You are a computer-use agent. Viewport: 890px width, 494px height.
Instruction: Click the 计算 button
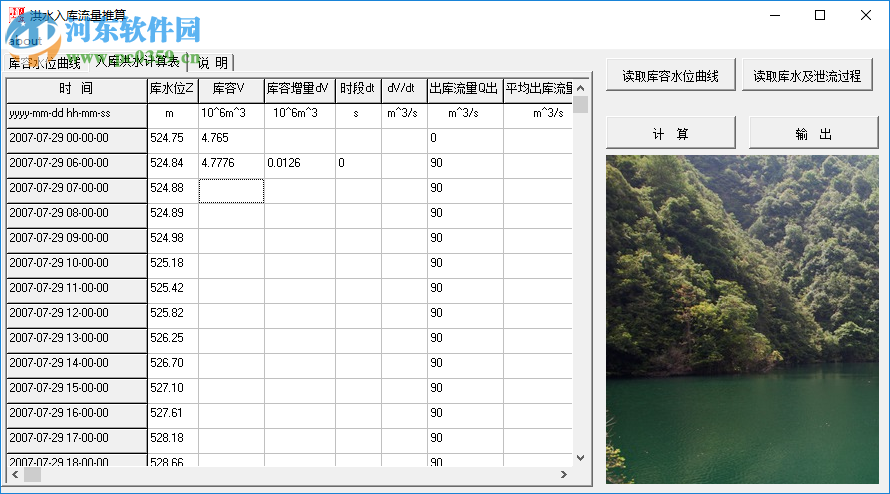pos(670,134)
